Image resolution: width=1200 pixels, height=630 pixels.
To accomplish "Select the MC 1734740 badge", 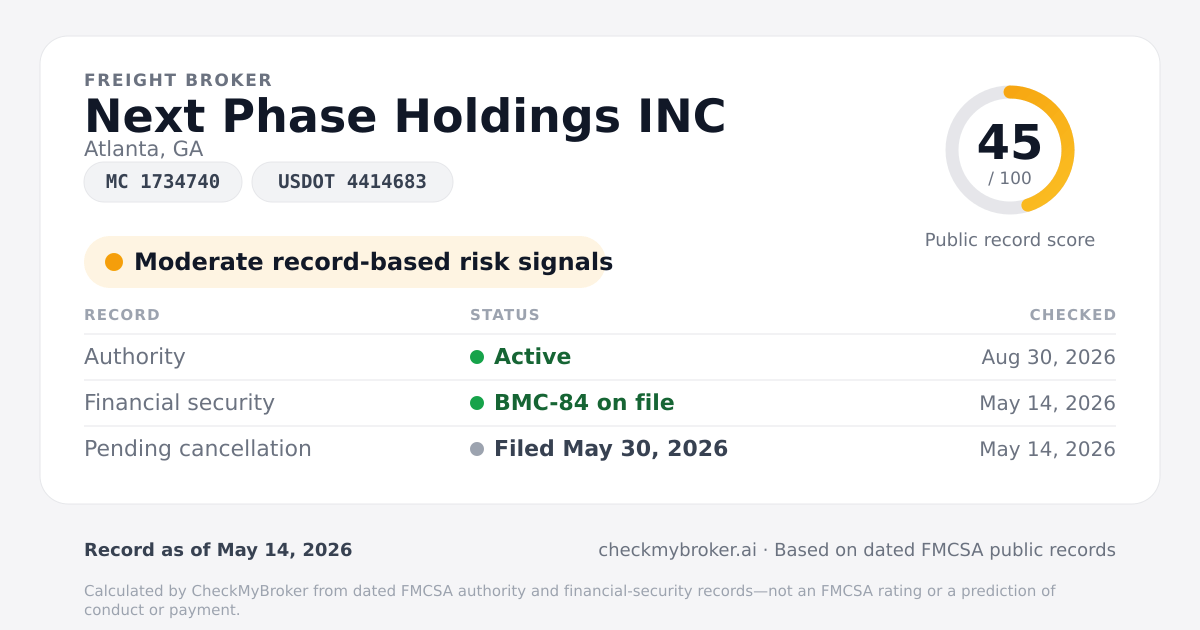I will pyautogui.click(x=163, y=182).
